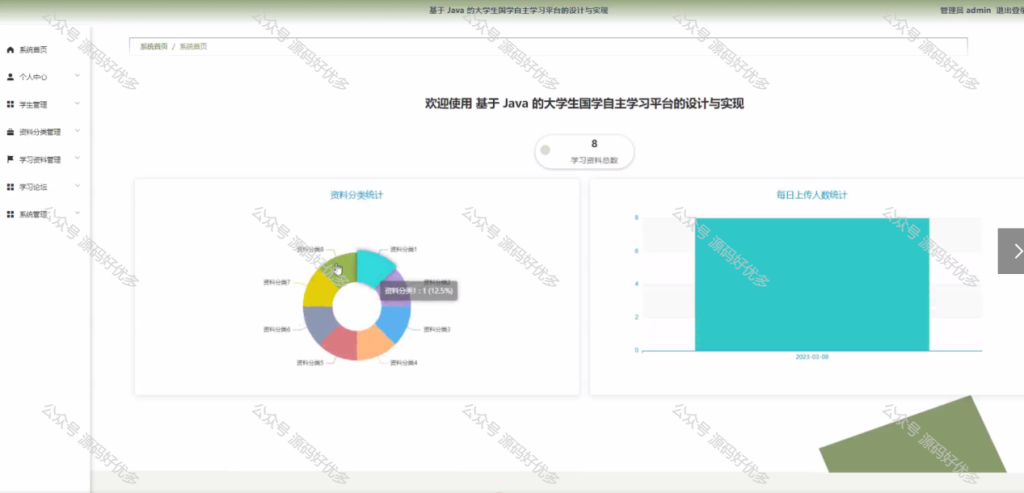This screenshot has width=1024, height=493.
Task: Expand the 学习论坛 submenu arrow
Action: click(77, 186)
